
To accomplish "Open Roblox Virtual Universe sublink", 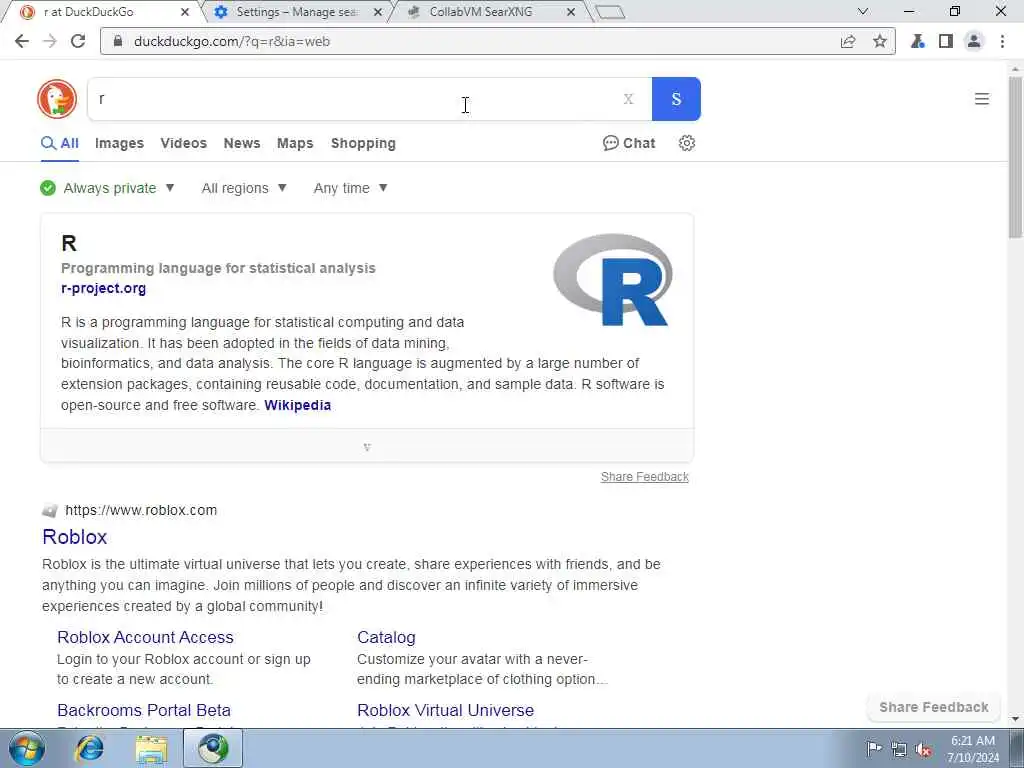I will coord(445,710).
